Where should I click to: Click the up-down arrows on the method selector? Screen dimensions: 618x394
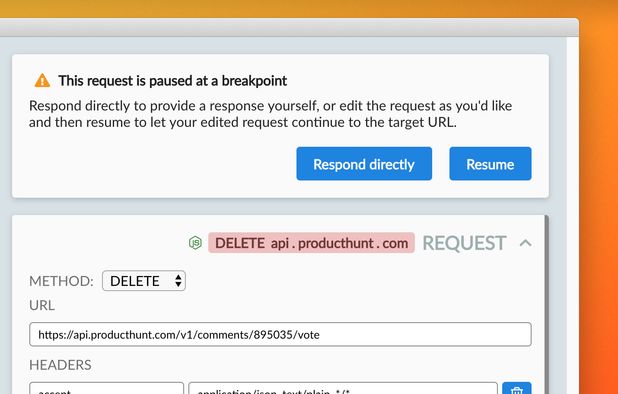178,281
